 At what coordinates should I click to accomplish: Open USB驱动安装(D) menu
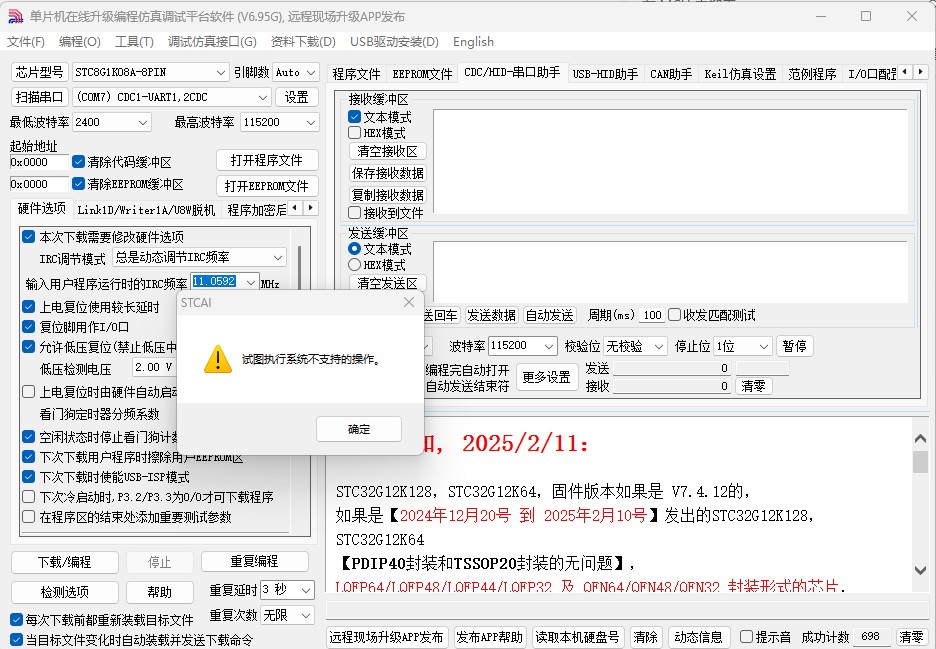click(x=394, y=42)
